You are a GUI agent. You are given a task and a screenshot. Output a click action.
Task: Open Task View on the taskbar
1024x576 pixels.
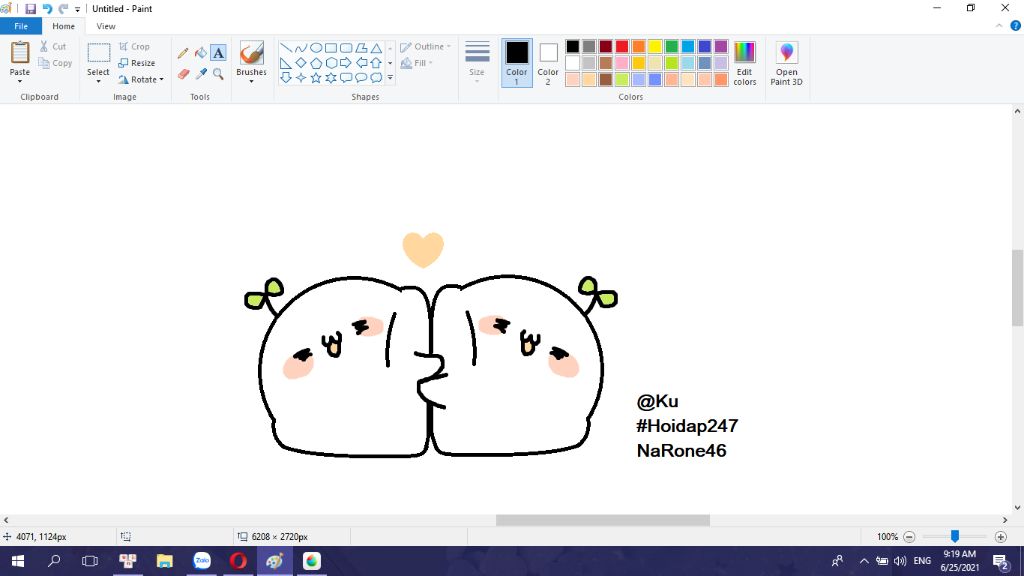click(90, 561)
